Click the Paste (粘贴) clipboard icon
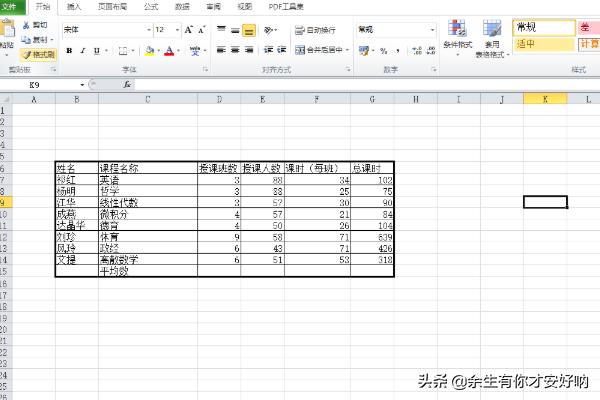The image size is (600, 400). pos(7,28)
